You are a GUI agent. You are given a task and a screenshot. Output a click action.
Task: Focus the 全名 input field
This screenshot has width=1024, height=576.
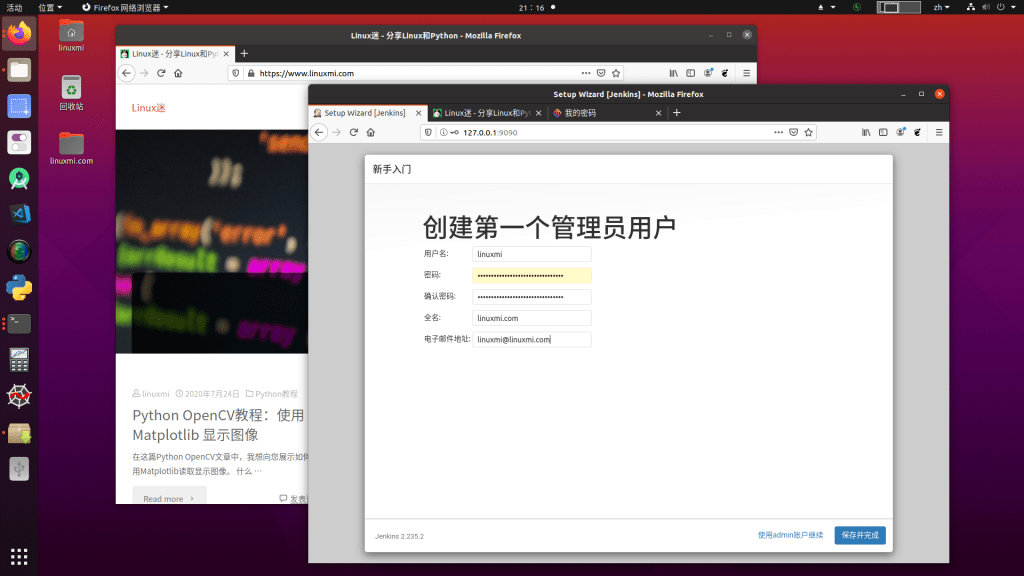tap(532, 318)
